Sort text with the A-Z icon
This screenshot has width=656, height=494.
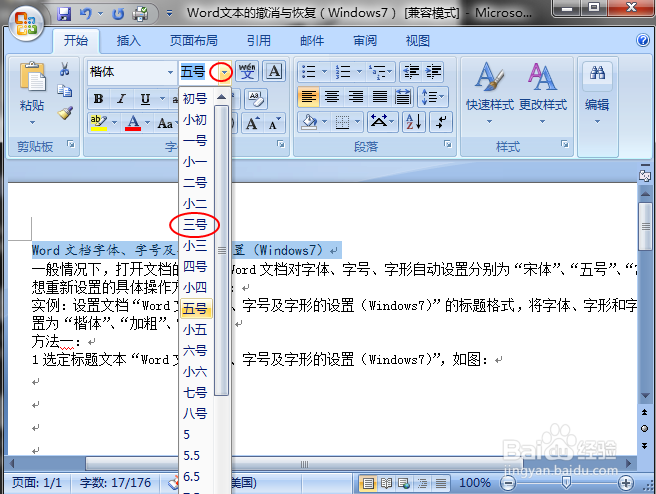(414, 122)
